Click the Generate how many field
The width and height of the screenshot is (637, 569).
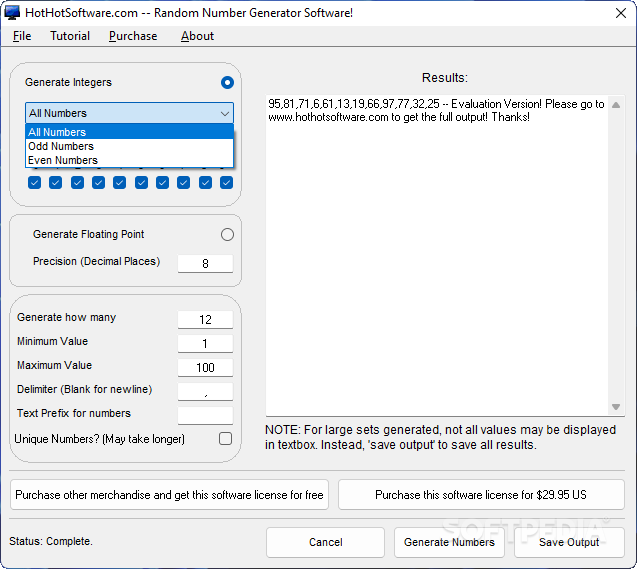tap(205, 320)
